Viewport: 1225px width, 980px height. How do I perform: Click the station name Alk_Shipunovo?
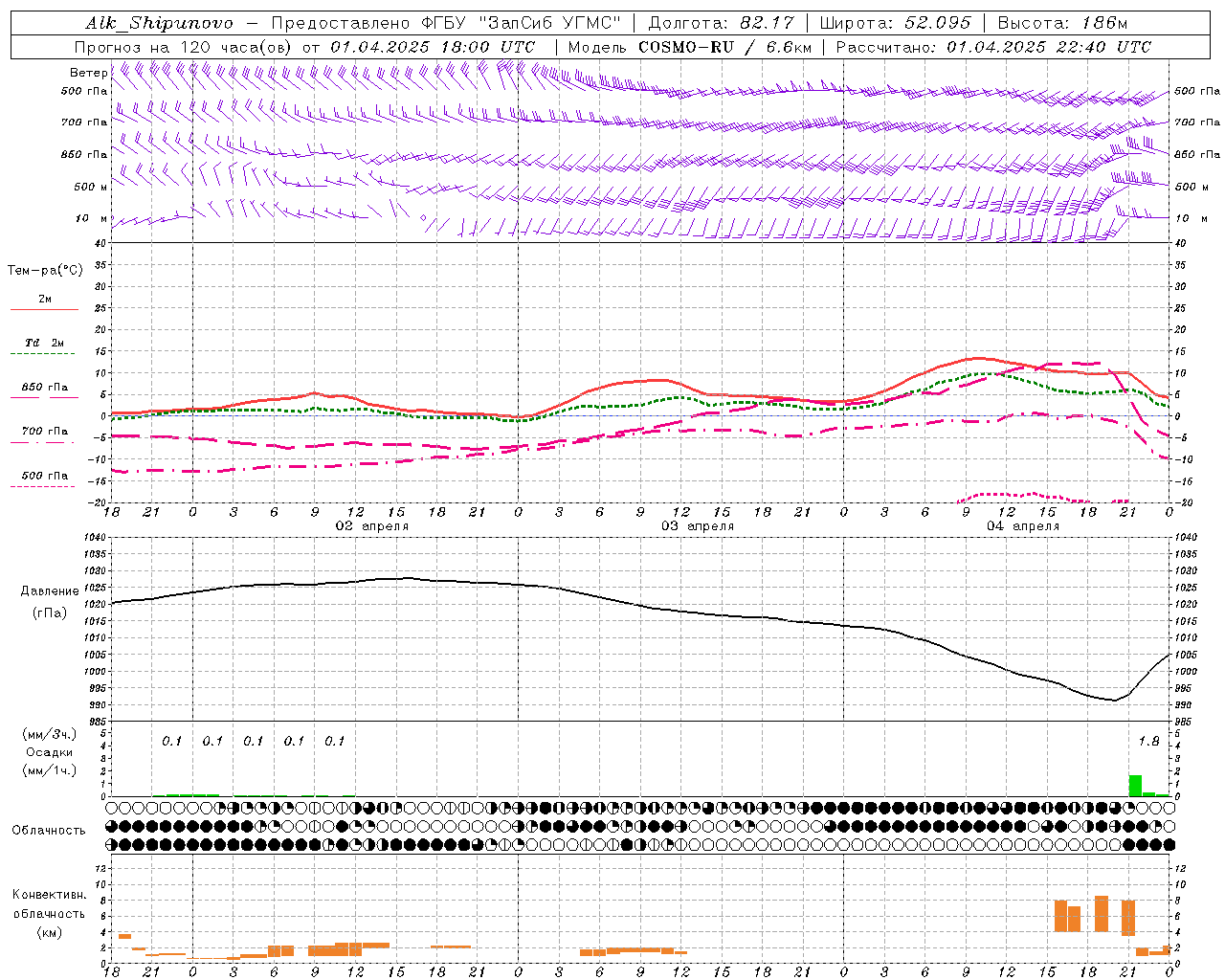coord(159,23)
